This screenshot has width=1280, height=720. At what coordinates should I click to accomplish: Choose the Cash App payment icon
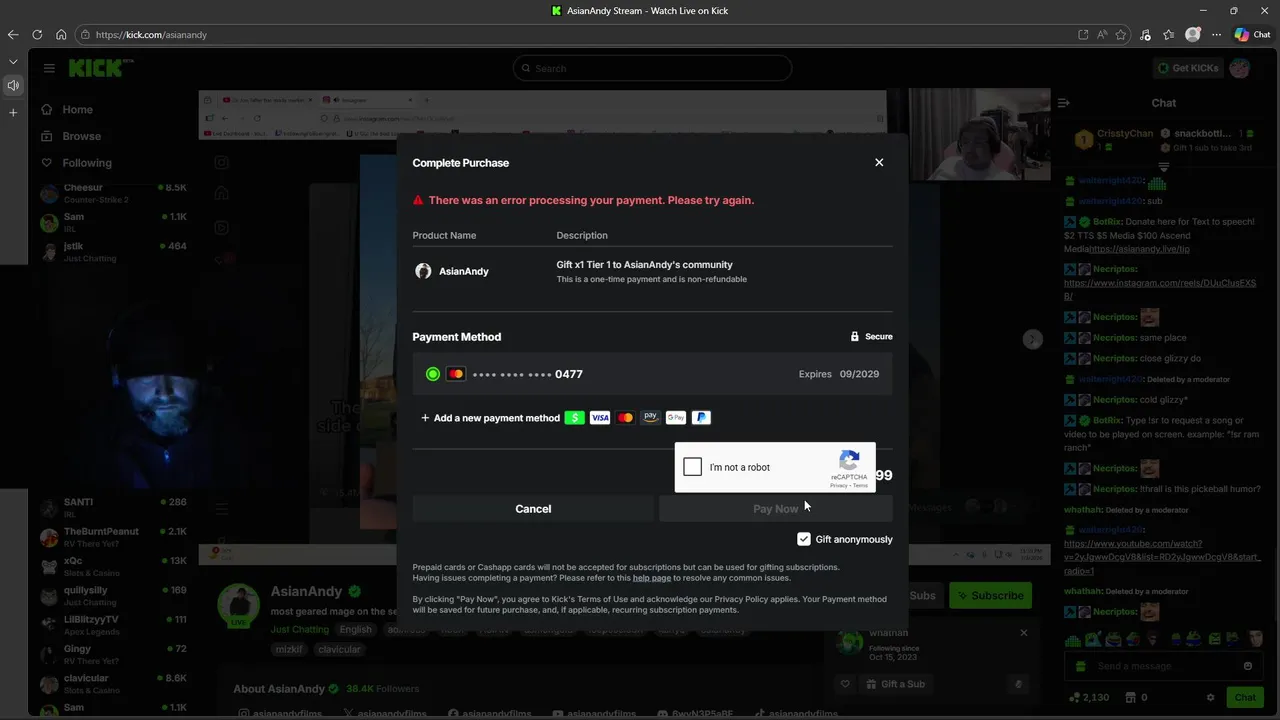[x=574, y=418]
